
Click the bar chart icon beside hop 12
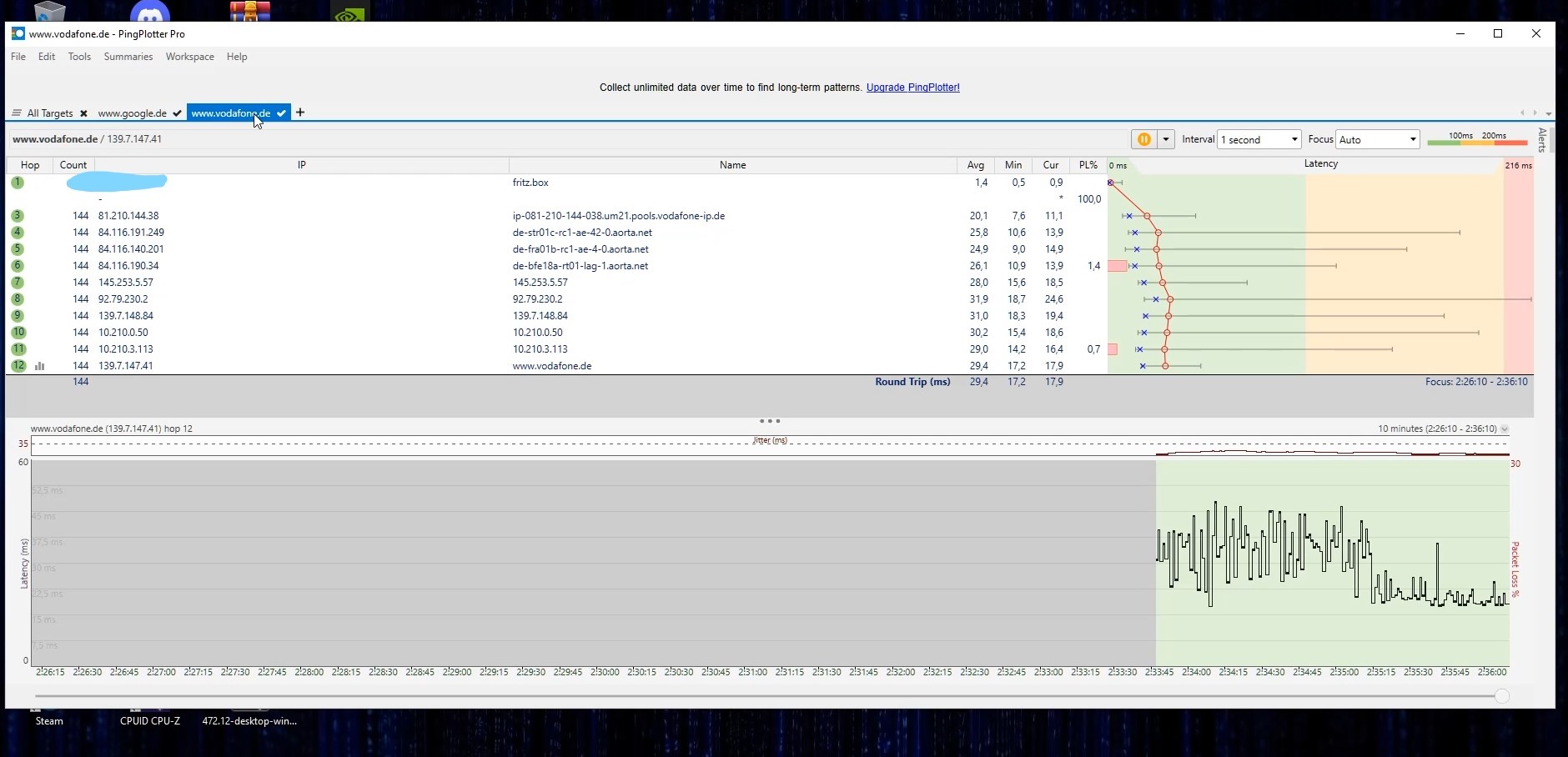tap(39, 365)
